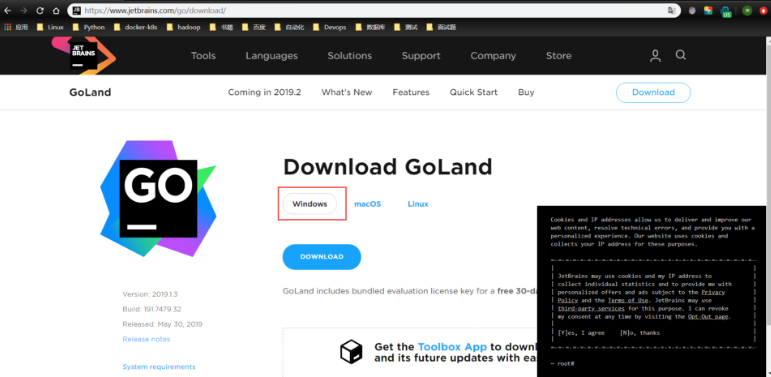
Task: Click the outlined Download button in subnav
Action: (653, 92)
